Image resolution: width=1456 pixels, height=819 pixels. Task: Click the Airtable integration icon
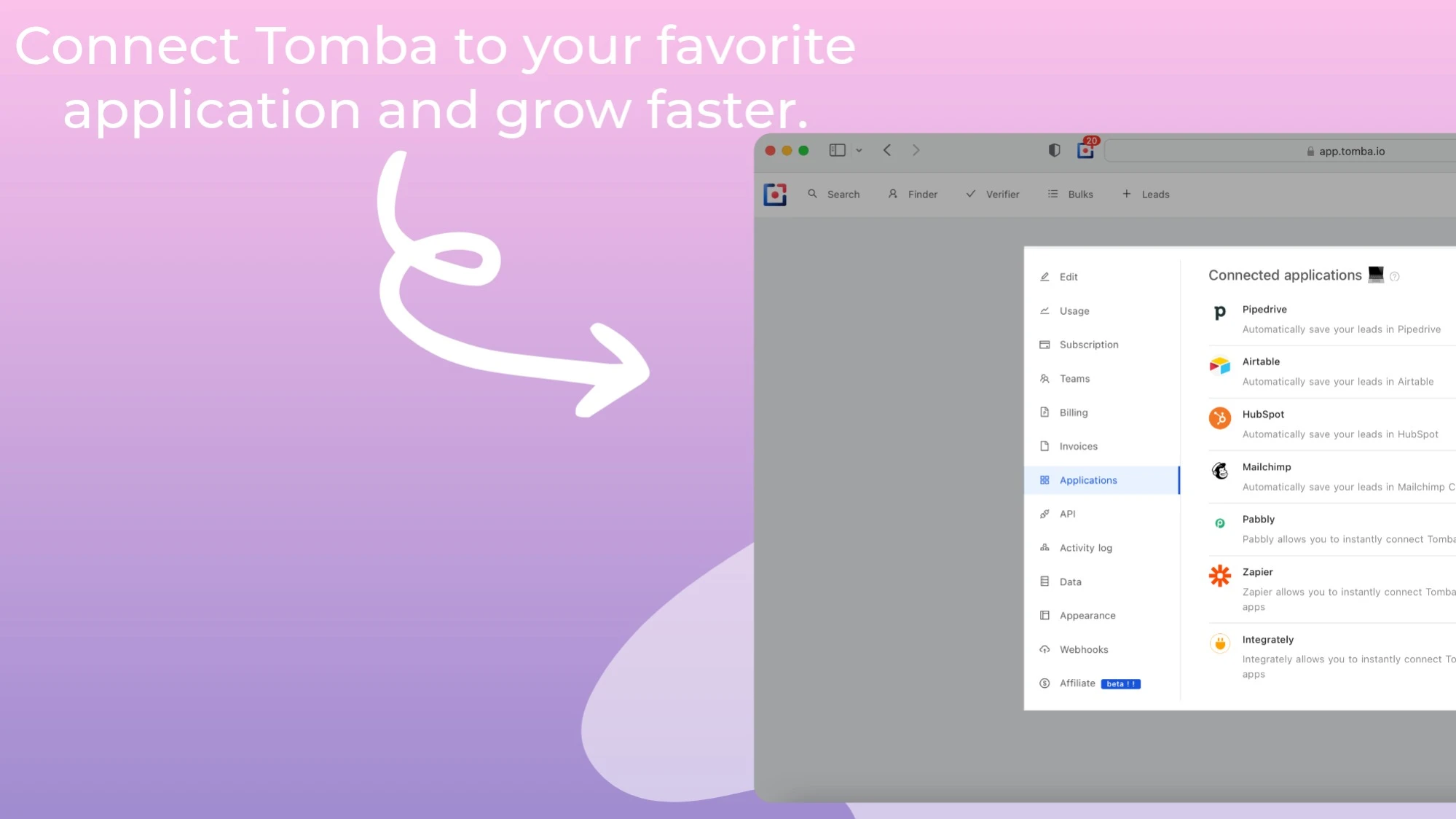pyautogui.click(x=1219, y=366)
